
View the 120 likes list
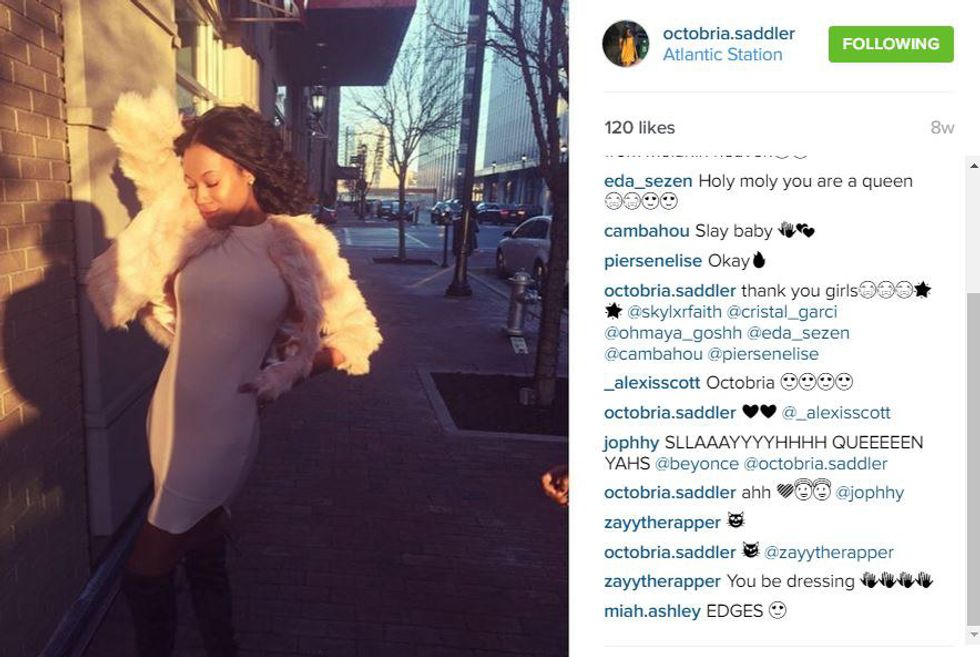tap(639, 128)
